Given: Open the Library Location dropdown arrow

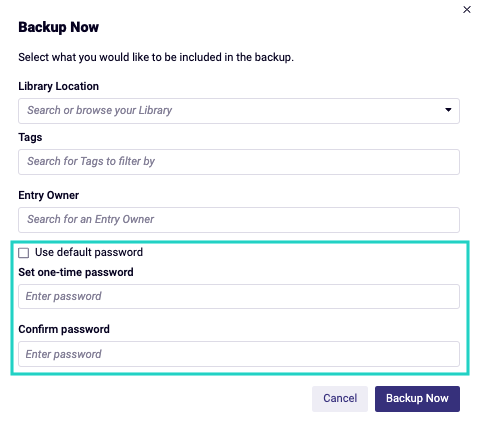Looking at the screenshot, I should point(448,110).
